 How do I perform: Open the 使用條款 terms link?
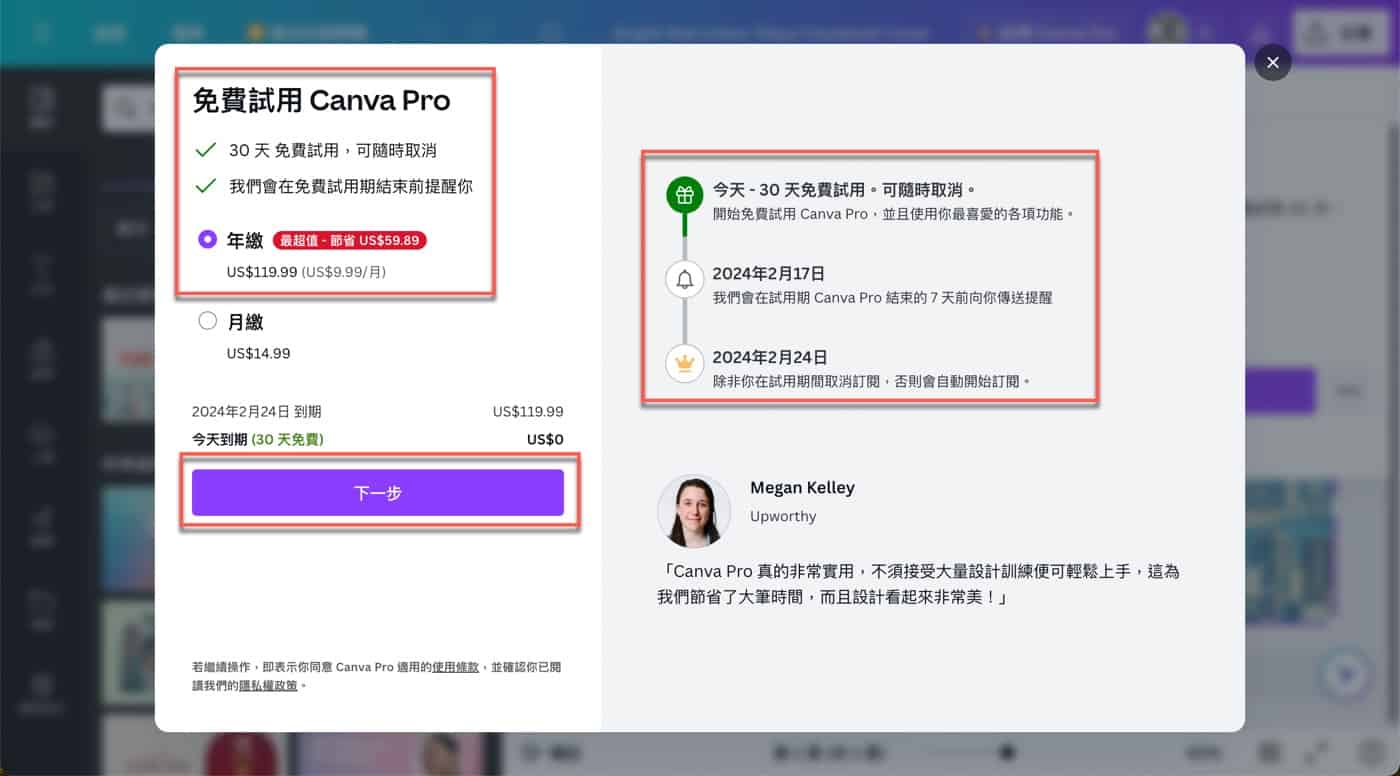tap(456, 667)
